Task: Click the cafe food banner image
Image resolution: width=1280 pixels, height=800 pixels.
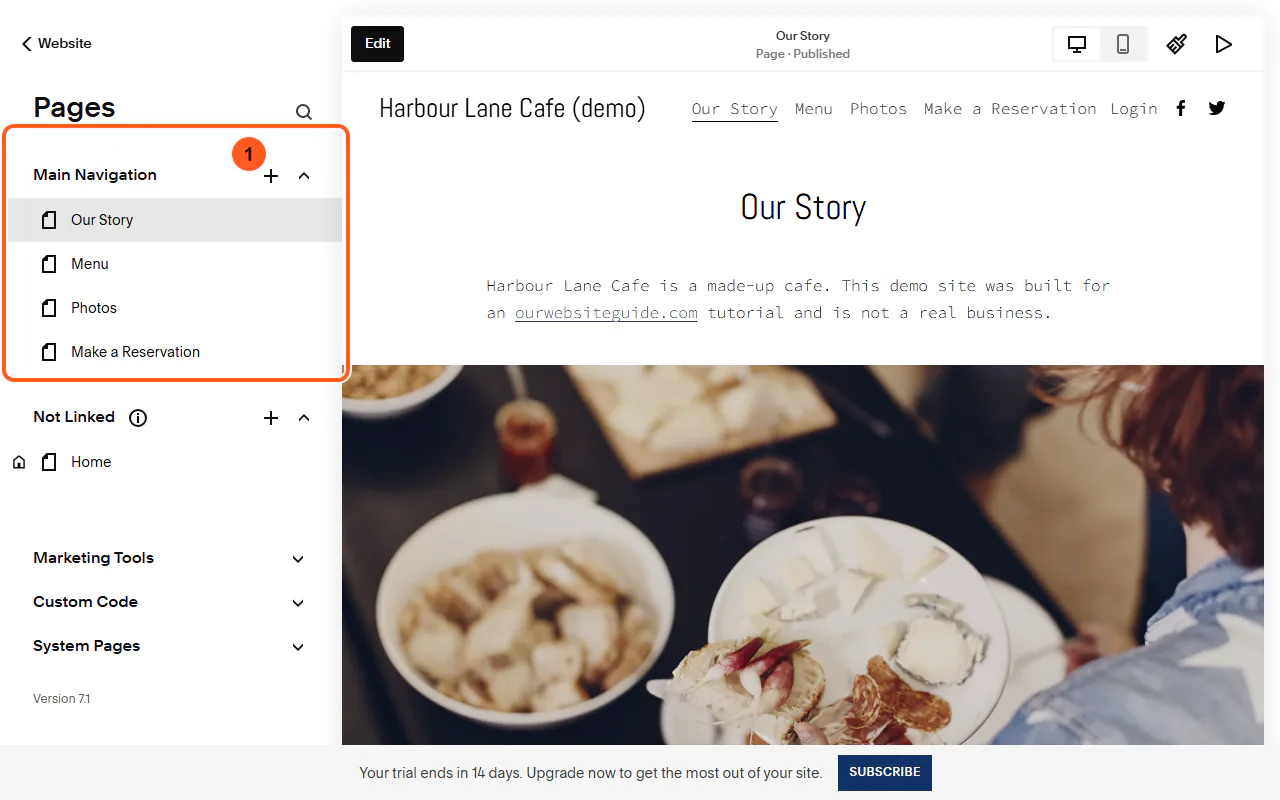Action: (803, 555)
